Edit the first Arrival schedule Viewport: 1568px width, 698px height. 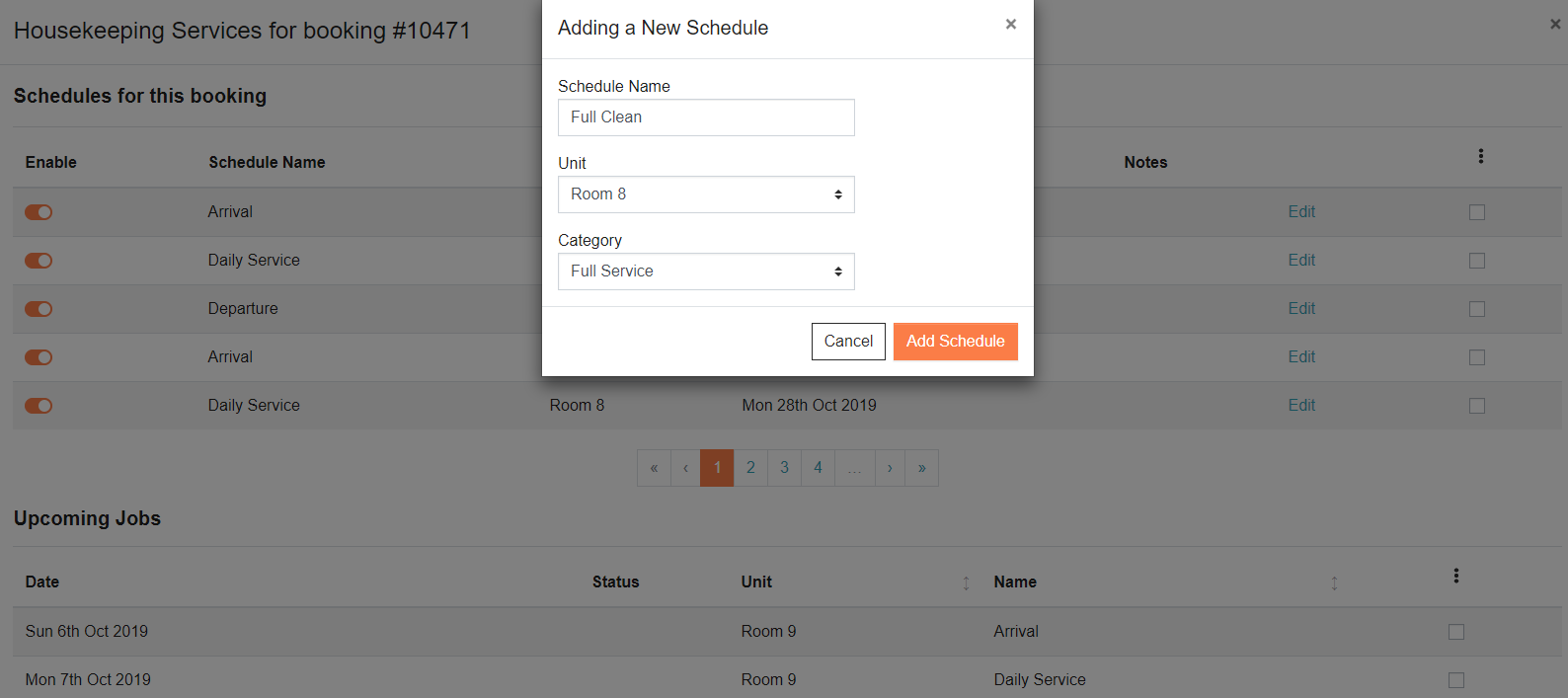coord(1301,211)
